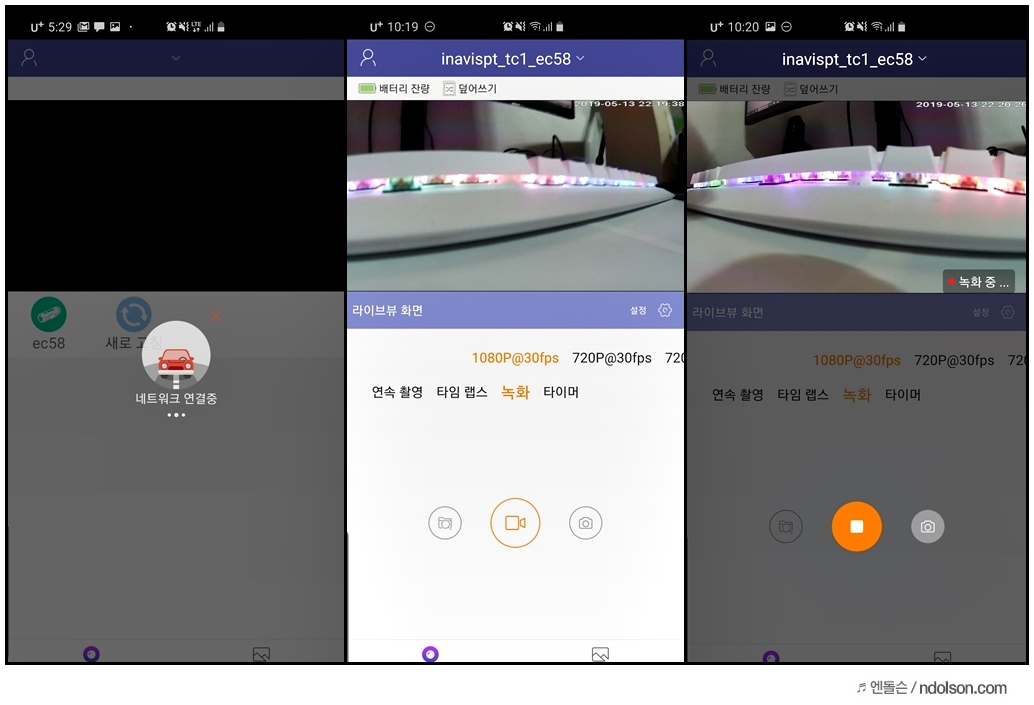
Task: Expand inavispt_tc1_ec58 device selector in middle screen
Action: pyautogui.click(x=513, y=59)
